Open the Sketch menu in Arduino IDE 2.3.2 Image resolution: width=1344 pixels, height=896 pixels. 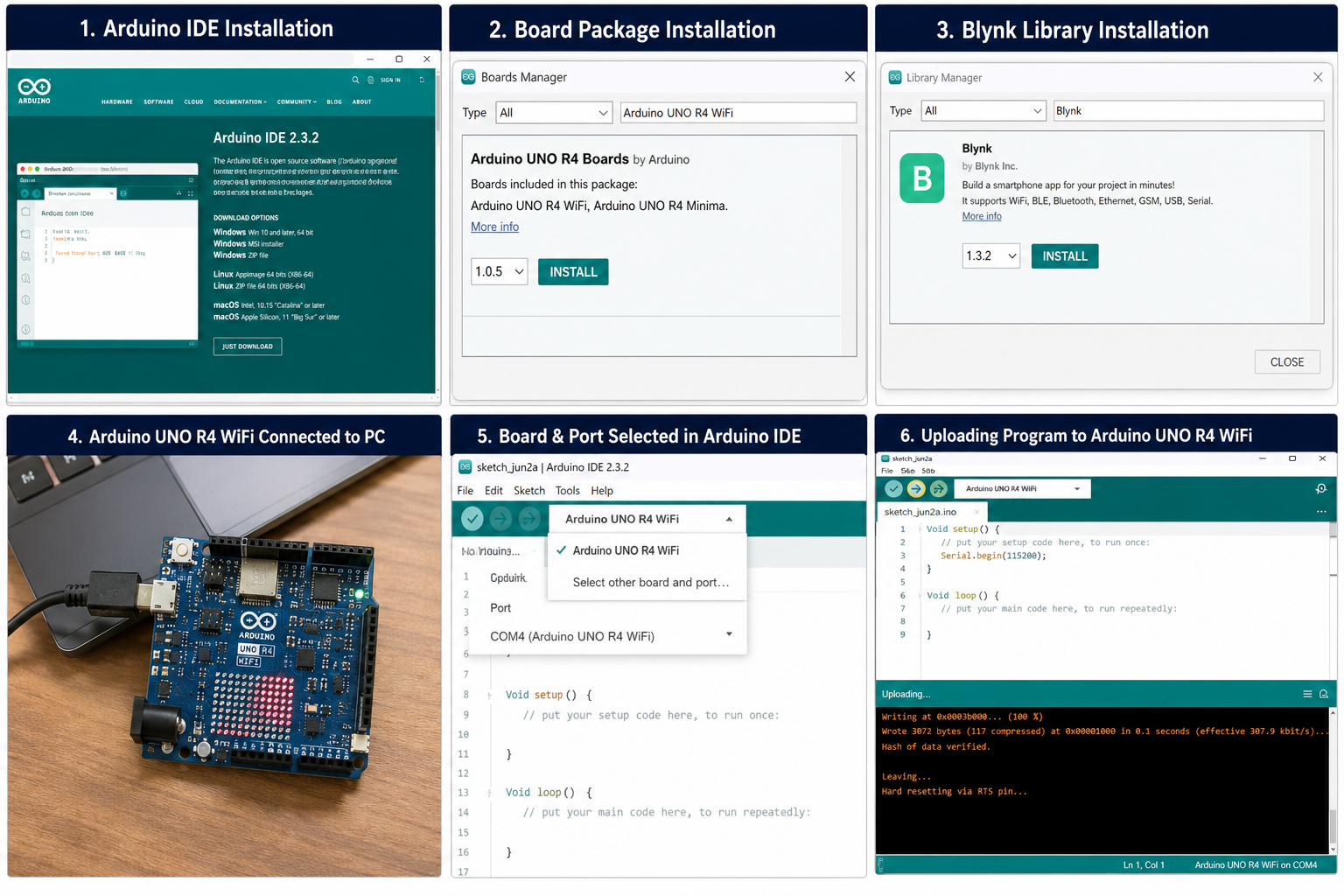(x=529, y=491)
